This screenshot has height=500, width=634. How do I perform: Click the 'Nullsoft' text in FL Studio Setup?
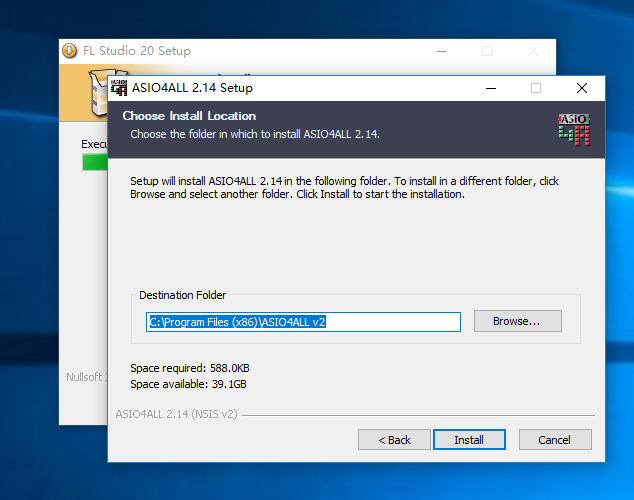(84, 377)
